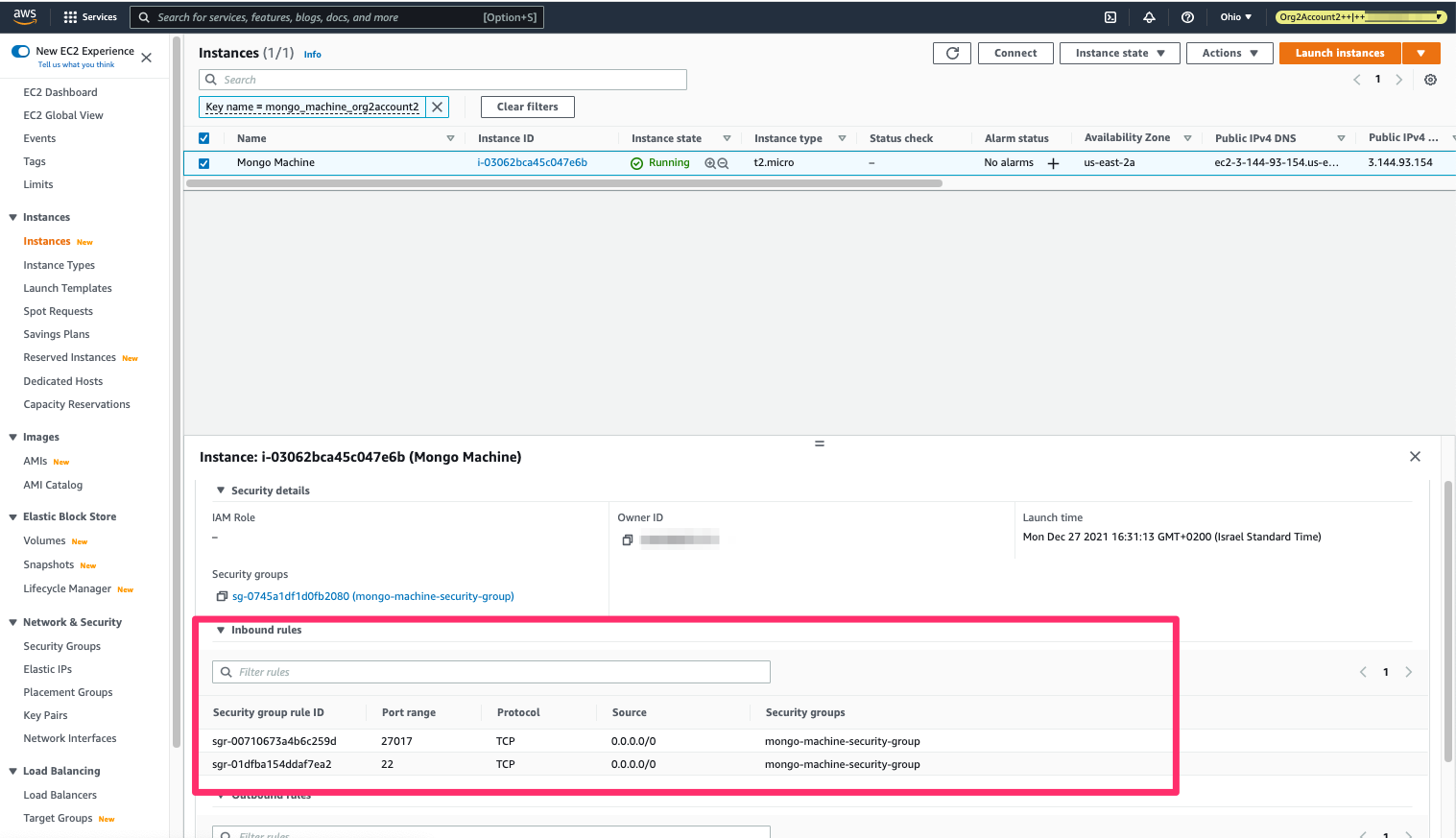
Task: Open the Instances Info link
Action: click(x=313, y=55)
